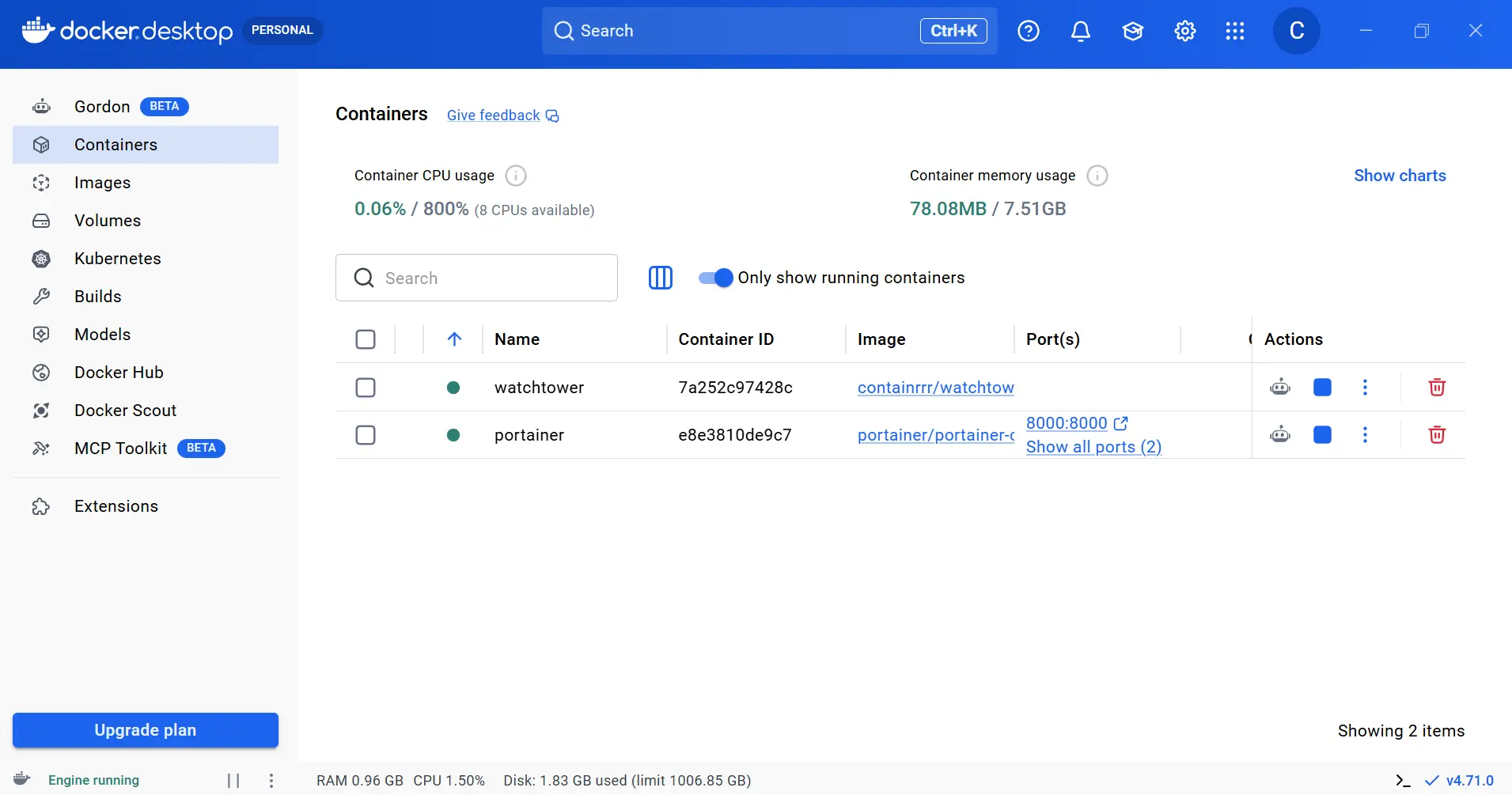The width and height of the screenshot is (1512, 795).
Task: Delete the watchtower container
Action: click(1437, 388)
